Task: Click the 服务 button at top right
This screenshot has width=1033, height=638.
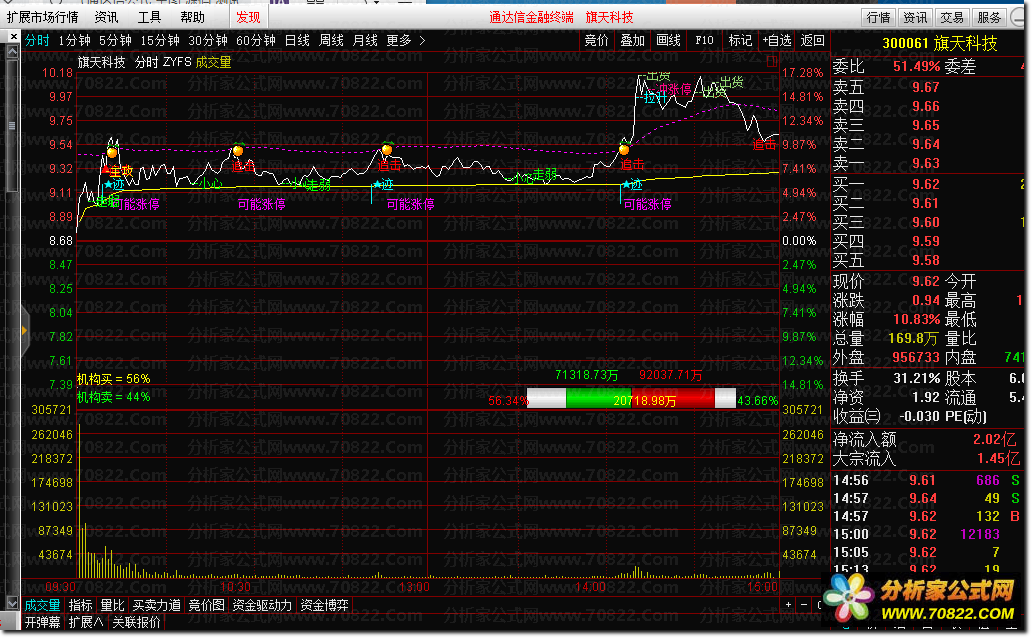Action: 989,18
